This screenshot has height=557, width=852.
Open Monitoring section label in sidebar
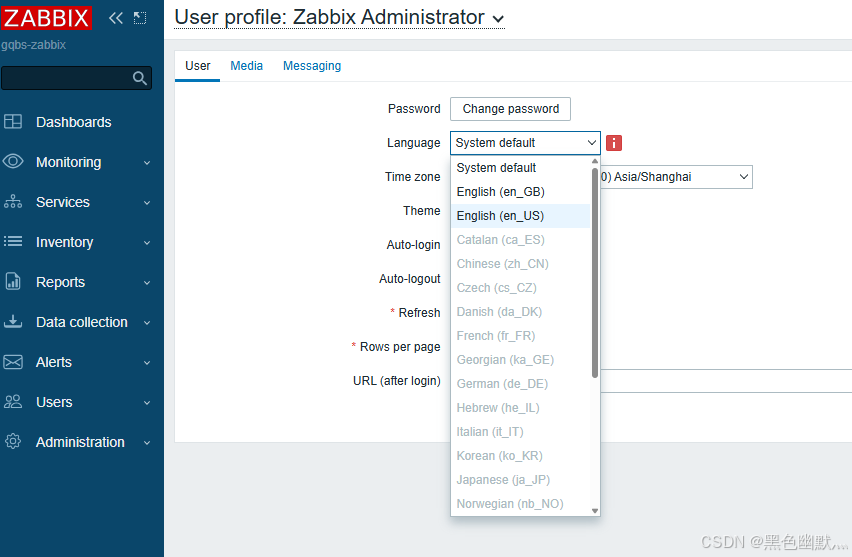point(68,162)
